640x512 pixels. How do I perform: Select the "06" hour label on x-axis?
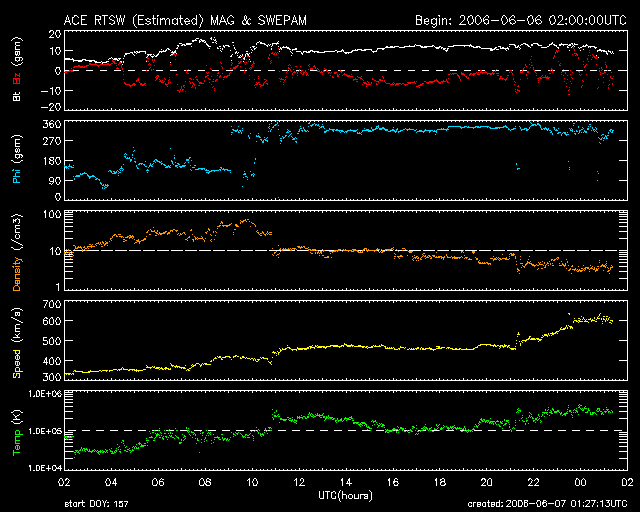(x=158, y=482)
